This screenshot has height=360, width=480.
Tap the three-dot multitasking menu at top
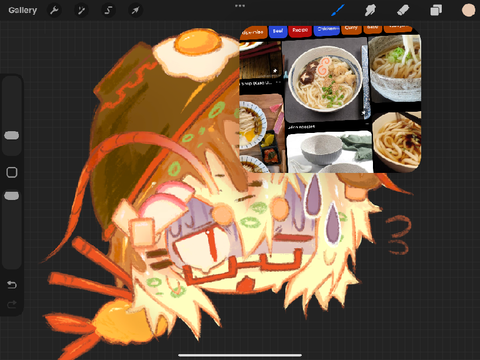(240, 6)
